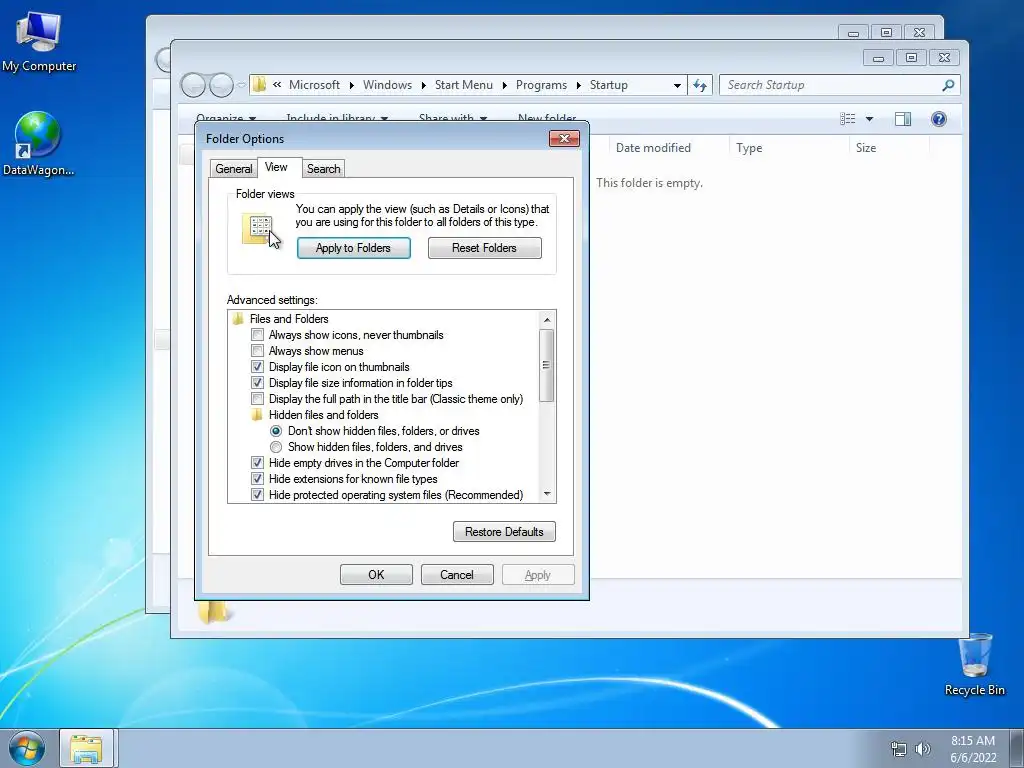Image resolution: width=1024 pixels, height=768 pixels.
Task: Toggle the preview pane icon
Action: (x=903, y=119)
